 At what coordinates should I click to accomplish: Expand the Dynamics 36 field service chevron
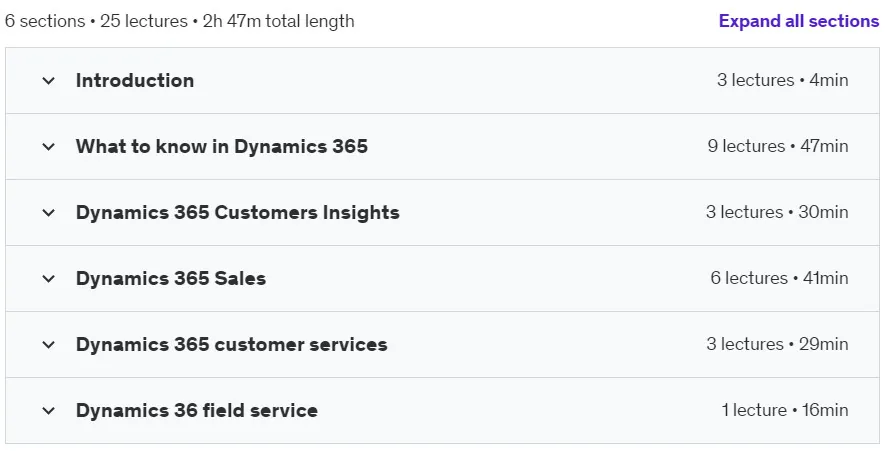pos(49,411)
